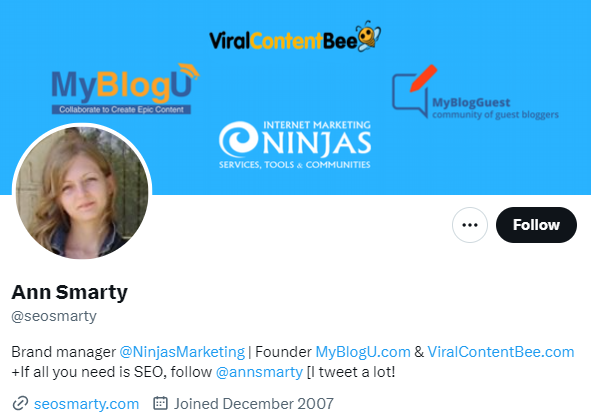
Task: Click the @seosmarty handle text
Action: pyautogui.click(x=54, y=316)
